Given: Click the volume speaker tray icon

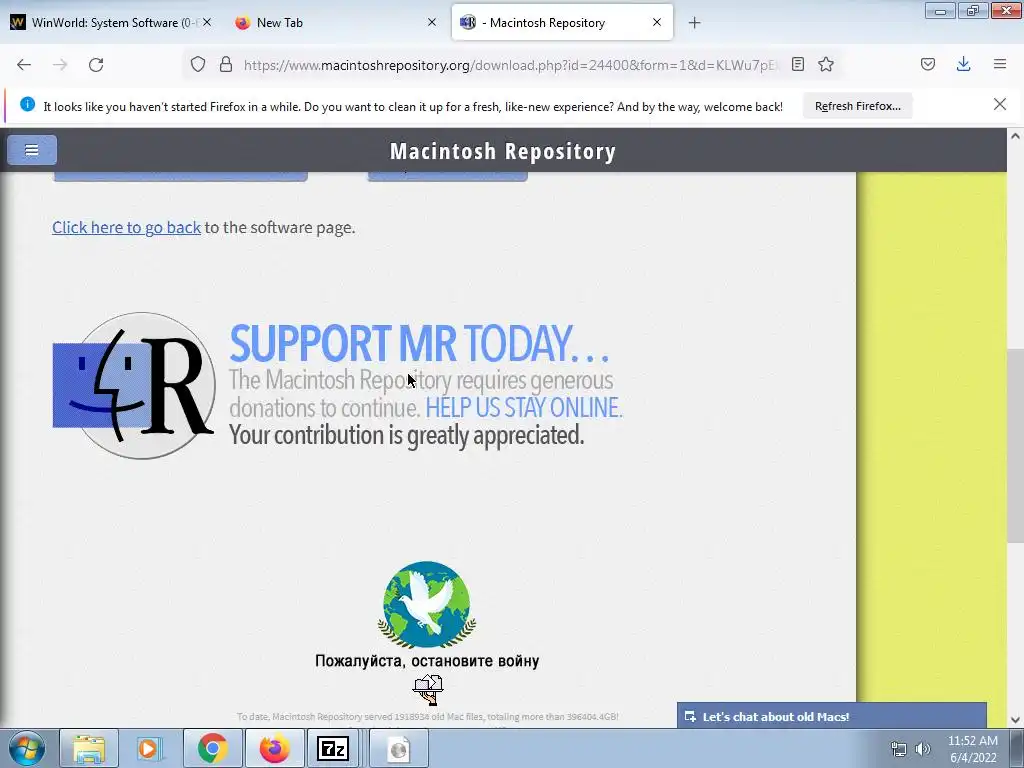Looking at the screenshot, I should (x=923, y=749).
